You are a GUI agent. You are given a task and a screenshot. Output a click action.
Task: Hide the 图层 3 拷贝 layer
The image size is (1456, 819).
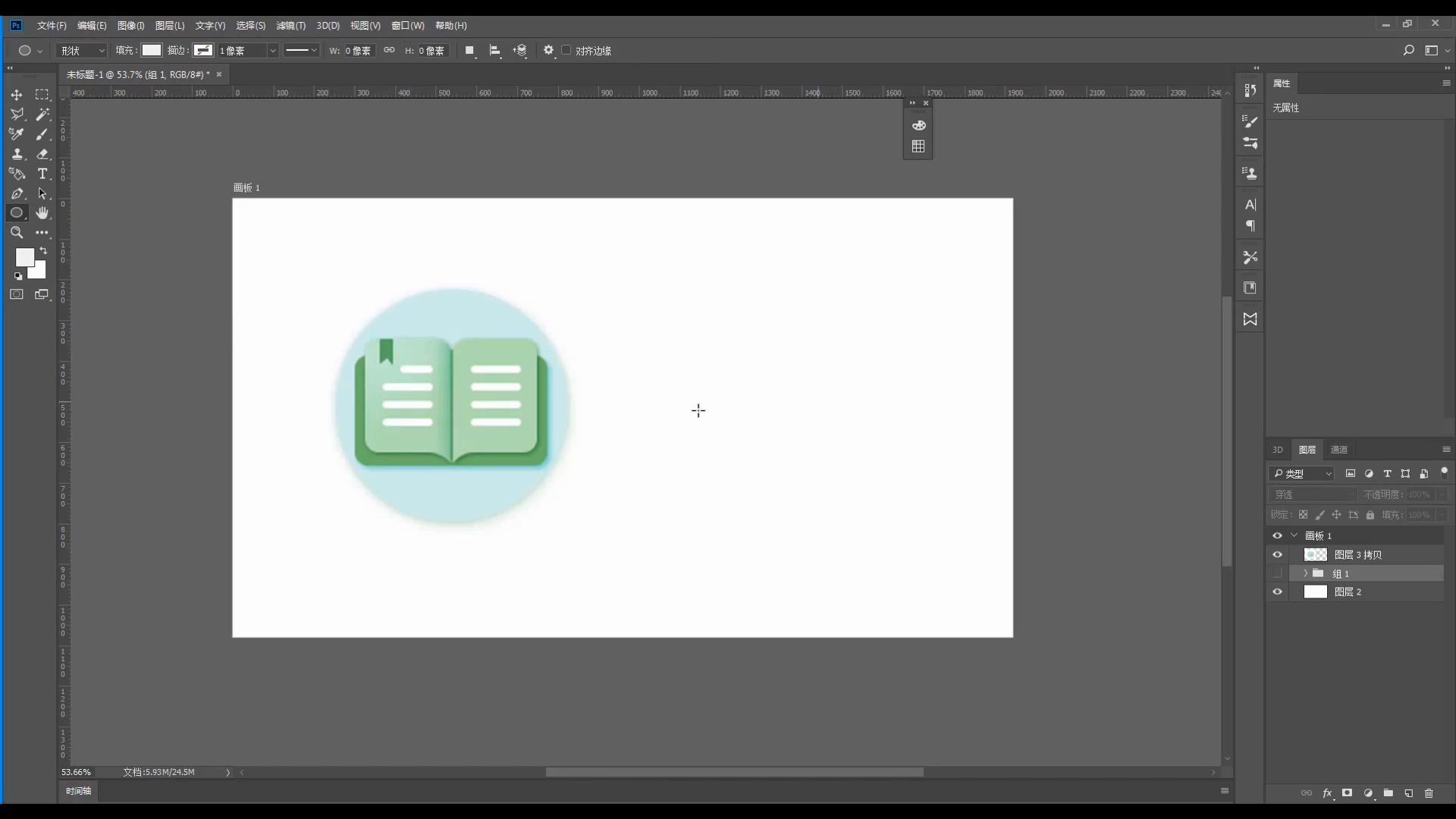click(1277, 554)
